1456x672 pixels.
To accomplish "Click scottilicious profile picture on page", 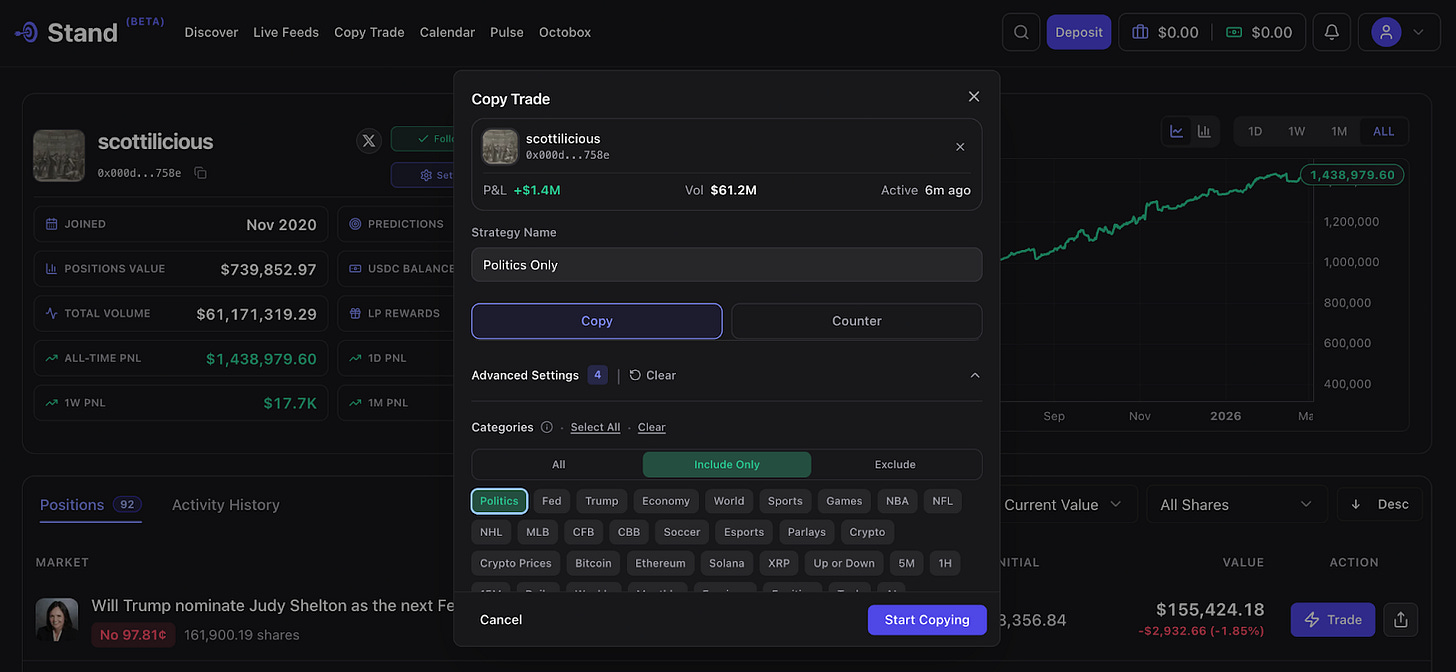I will [x=59, y=155].
